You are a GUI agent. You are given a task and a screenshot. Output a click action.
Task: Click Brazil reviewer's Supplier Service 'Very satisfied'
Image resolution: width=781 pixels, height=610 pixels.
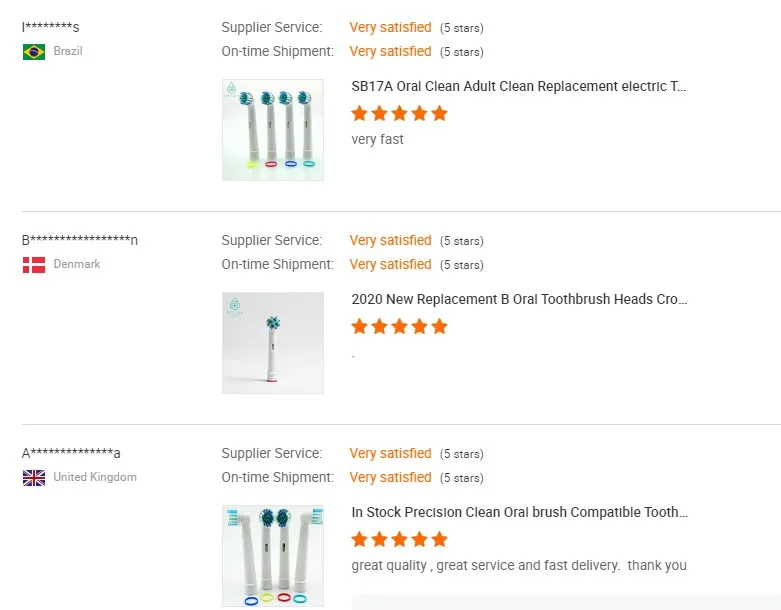(390, 28)
